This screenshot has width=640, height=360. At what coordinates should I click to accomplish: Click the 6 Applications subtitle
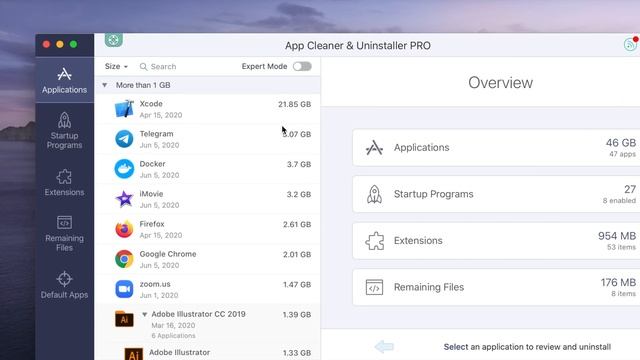173,336
